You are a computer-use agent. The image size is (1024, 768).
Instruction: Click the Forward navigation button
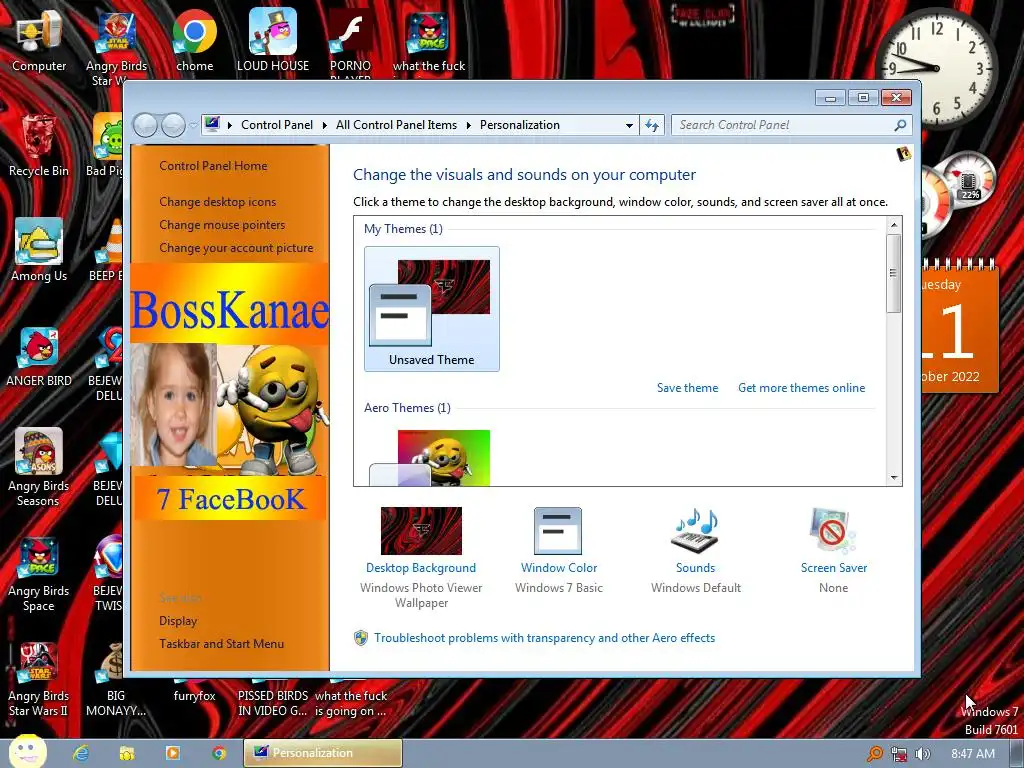[x=173, y=125]
